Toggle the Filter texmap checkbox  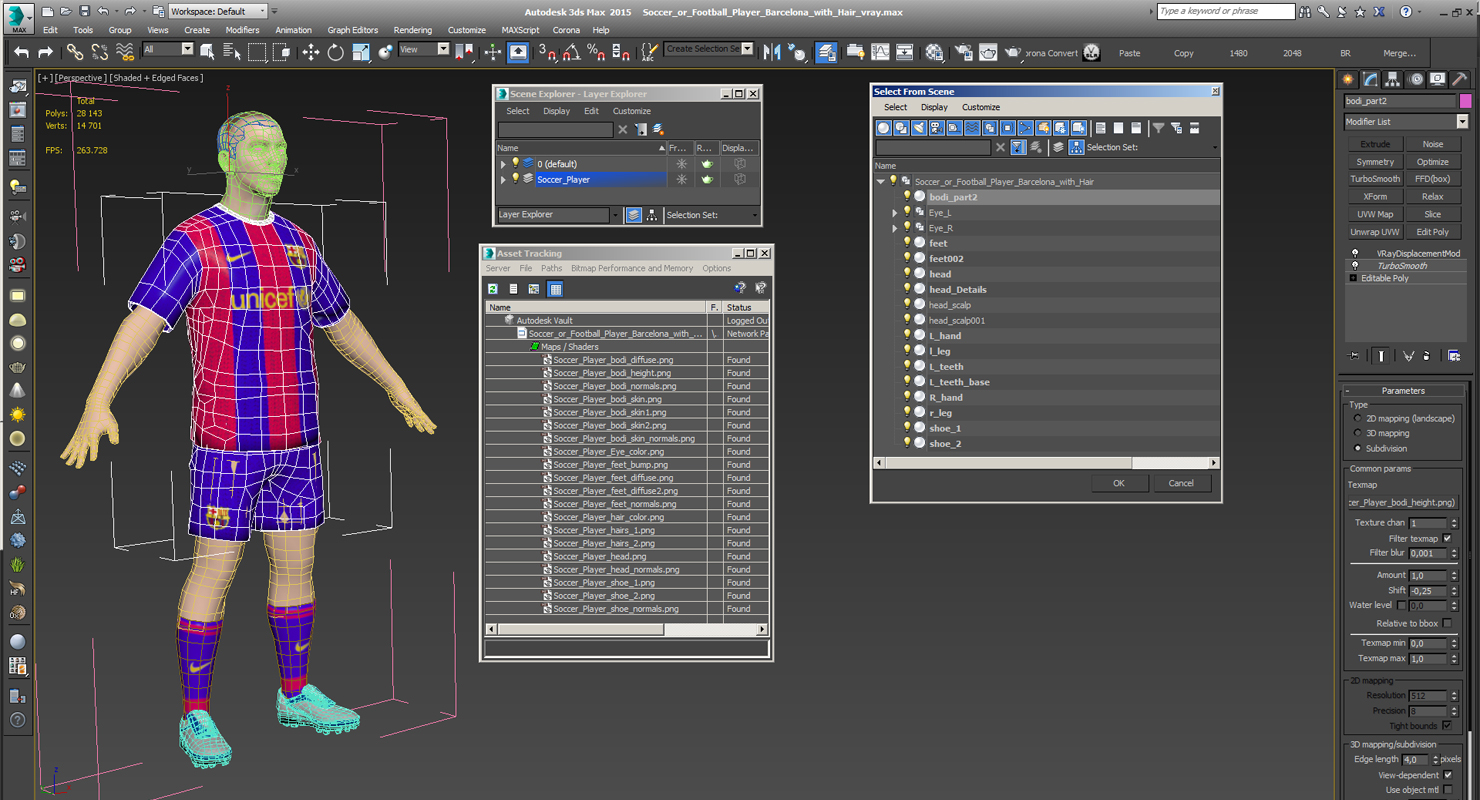coord(1447,538)
